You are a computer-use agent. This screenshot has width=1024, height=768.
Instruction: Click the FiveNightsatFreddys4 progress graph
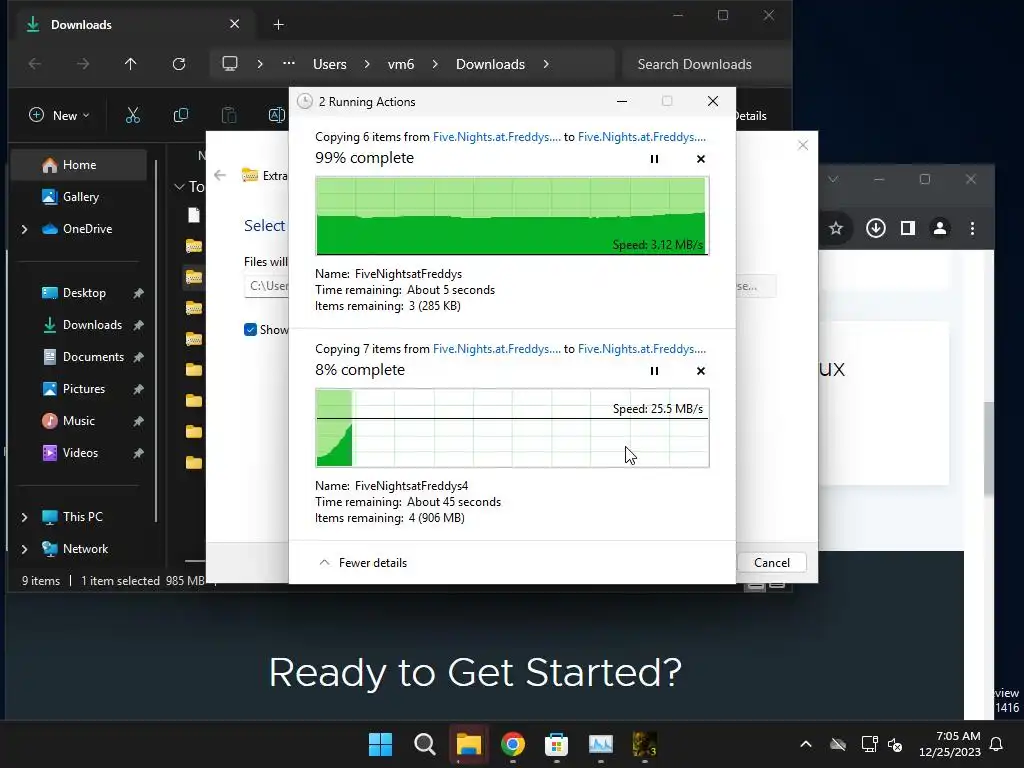click(512, 428)
